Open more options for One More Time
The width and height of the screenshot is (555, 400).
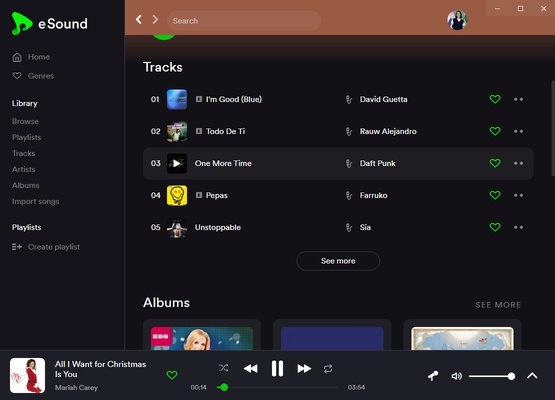tap(519, 163)
